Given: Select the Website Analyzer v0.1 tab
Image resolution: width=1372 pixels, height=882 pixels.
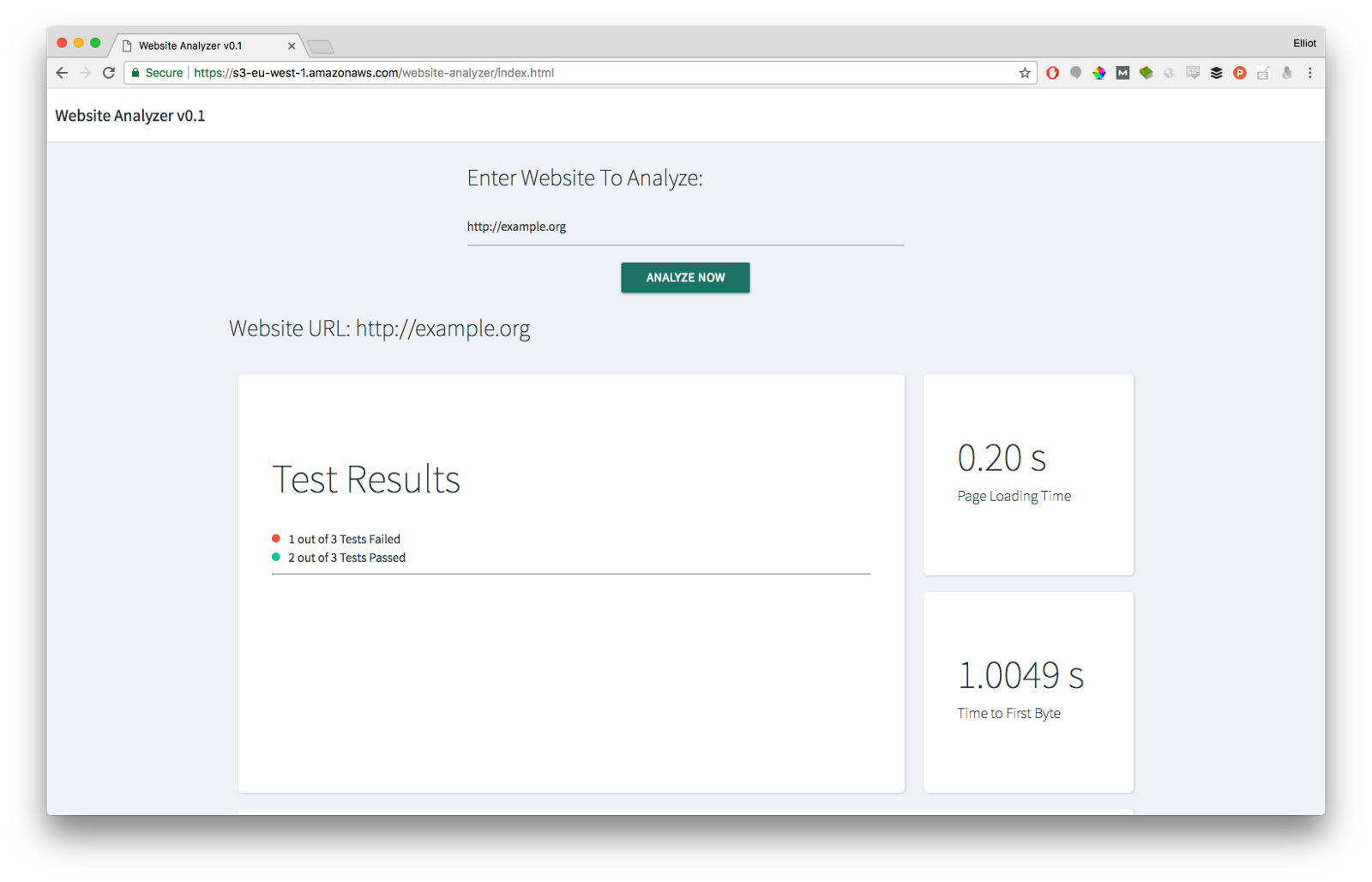Looking at the screenshot, I should [x=197, y=46].
